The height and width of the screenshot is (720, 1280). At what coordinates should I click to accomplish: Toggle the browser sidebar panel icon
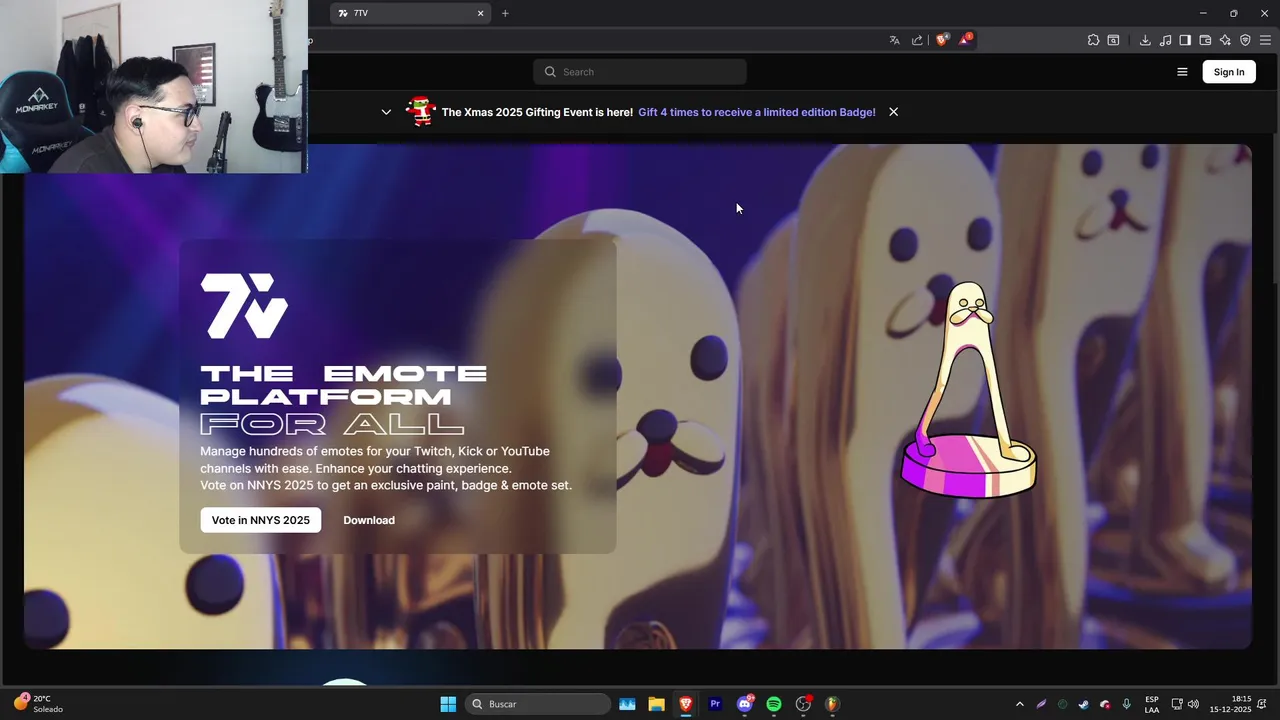click(x=1185, y=40)
